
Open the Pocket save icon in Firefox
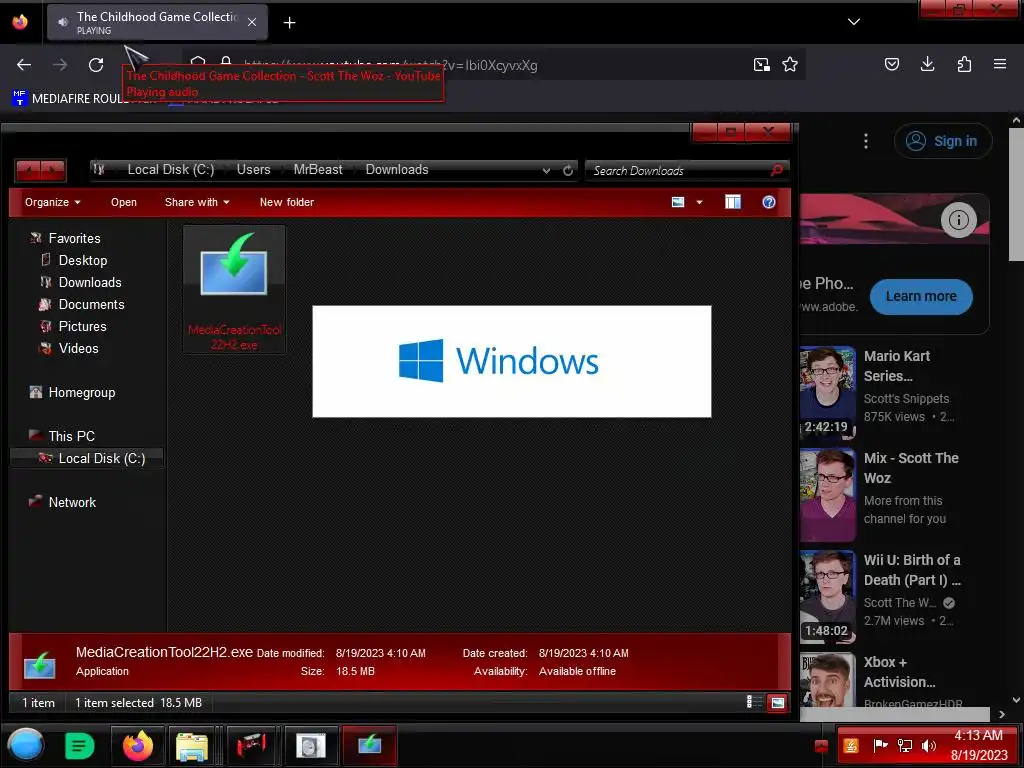[891, 64]
